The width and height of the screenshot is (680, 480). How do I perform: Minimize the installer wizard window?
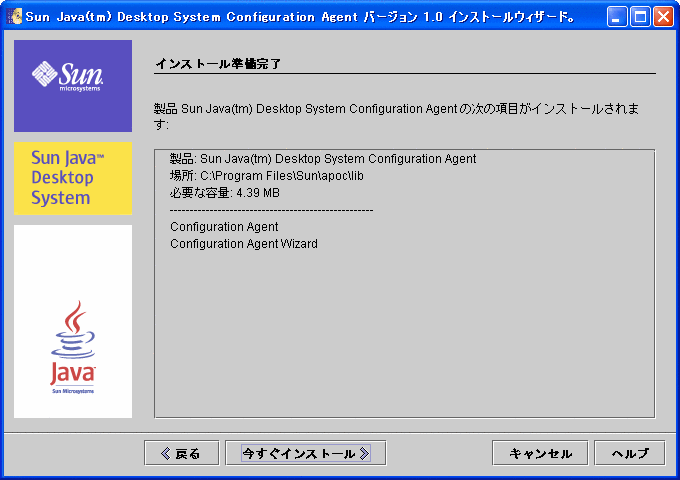point(617,17)
